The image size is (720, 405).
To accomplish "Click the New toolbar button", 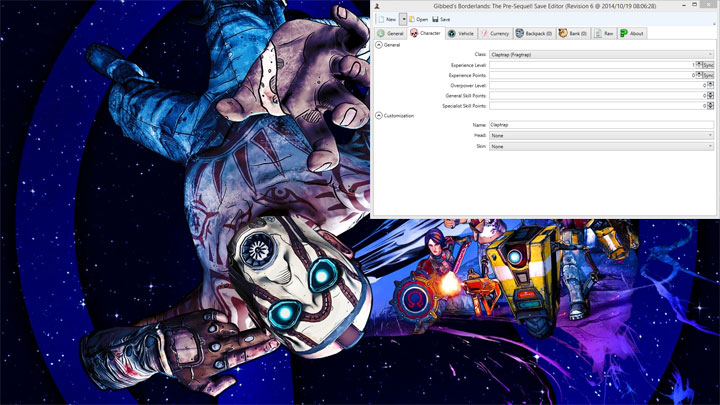I will click(x=387, y=19).
